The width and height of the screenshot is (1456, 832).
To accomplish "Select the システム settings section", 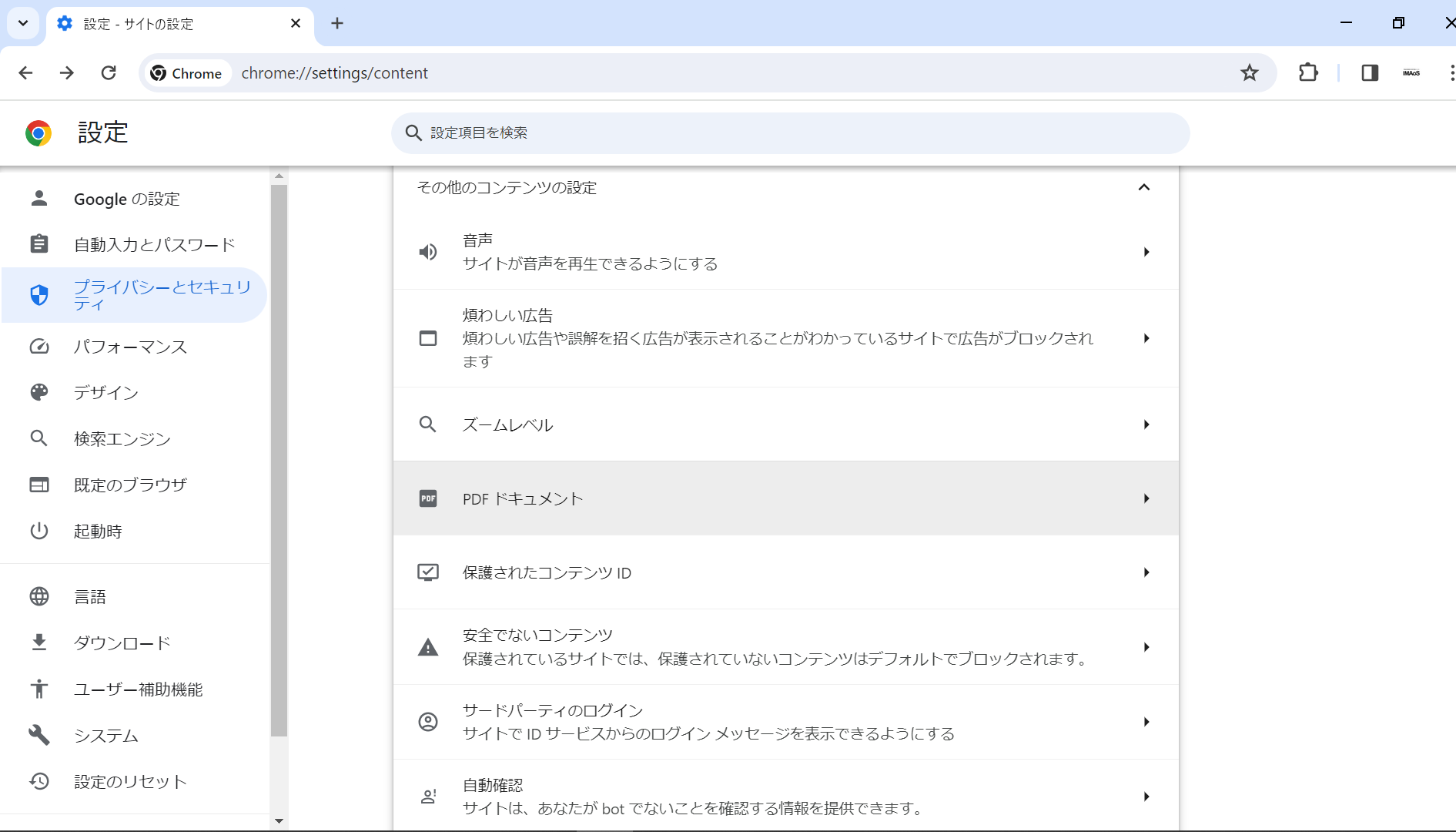I will (105, 736).
